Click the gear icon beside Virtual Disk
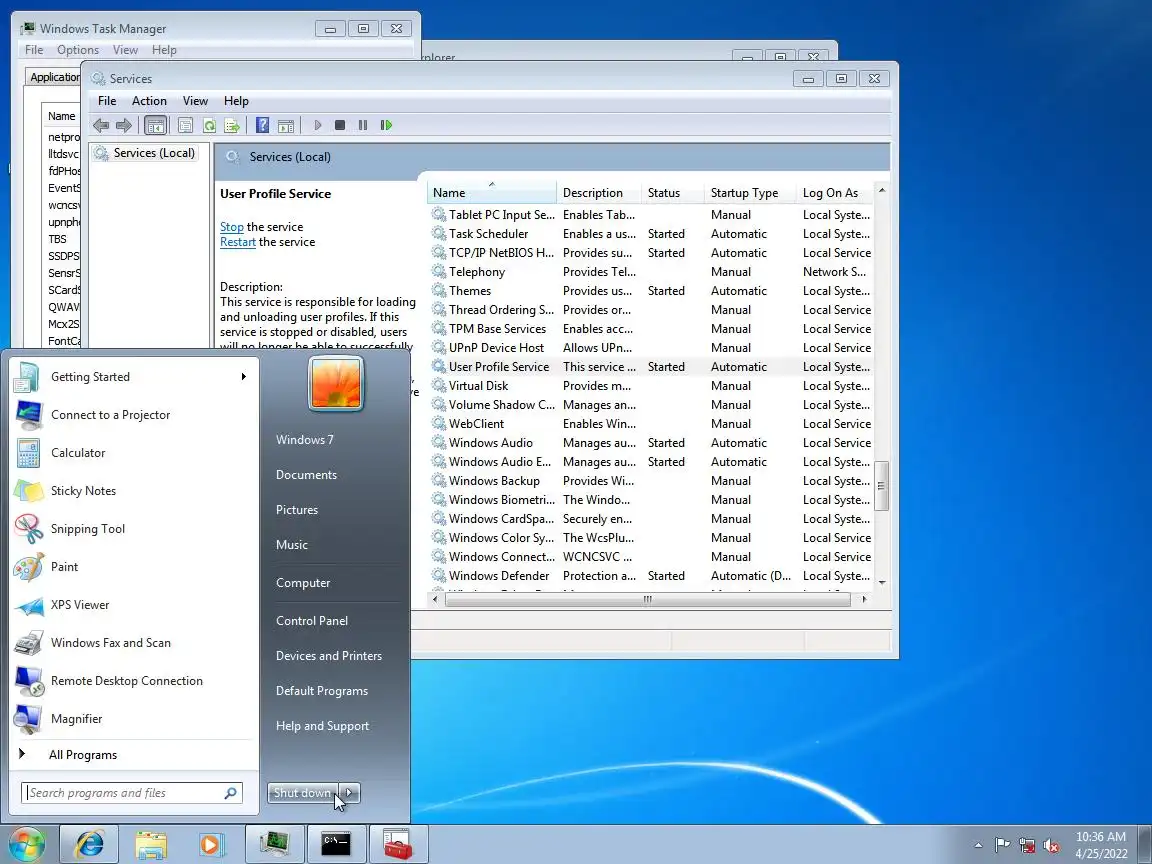Screen dimensions: 1152x864 tap(439, 386)
